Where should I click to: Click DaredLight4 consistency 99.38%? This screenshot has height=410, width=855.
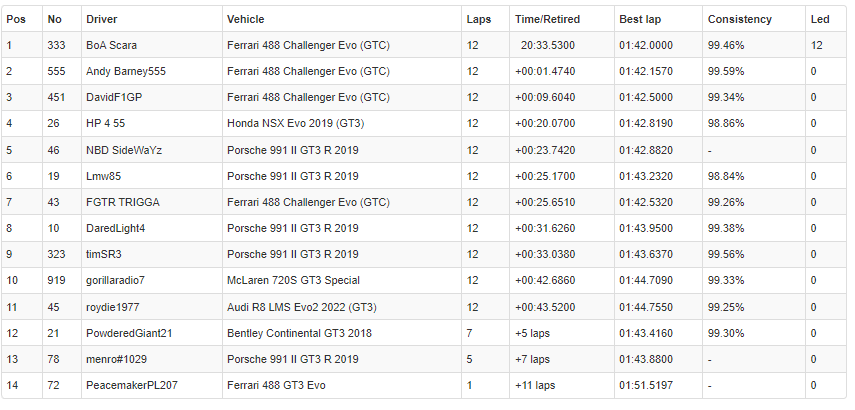726,228
